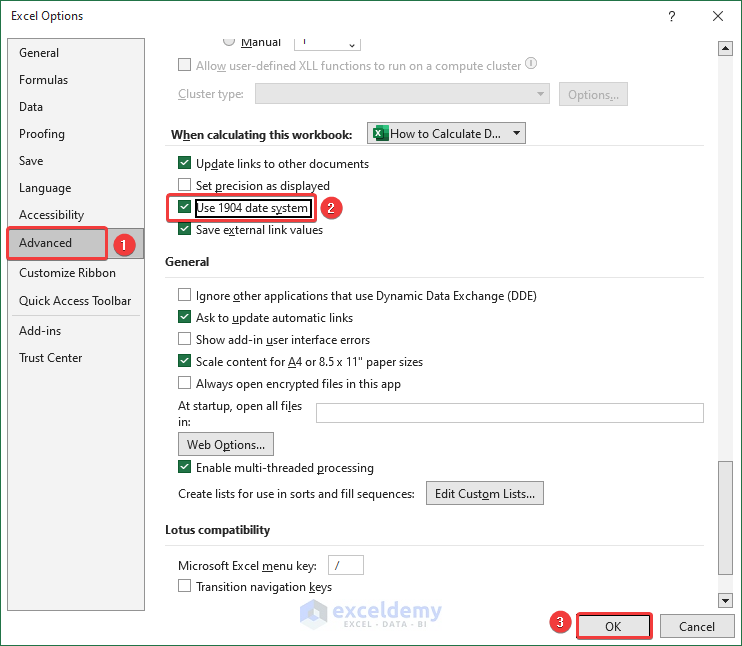Enable Set precision as displayed
The height and width of the screenshot is (646, 742).
[185, 185]
